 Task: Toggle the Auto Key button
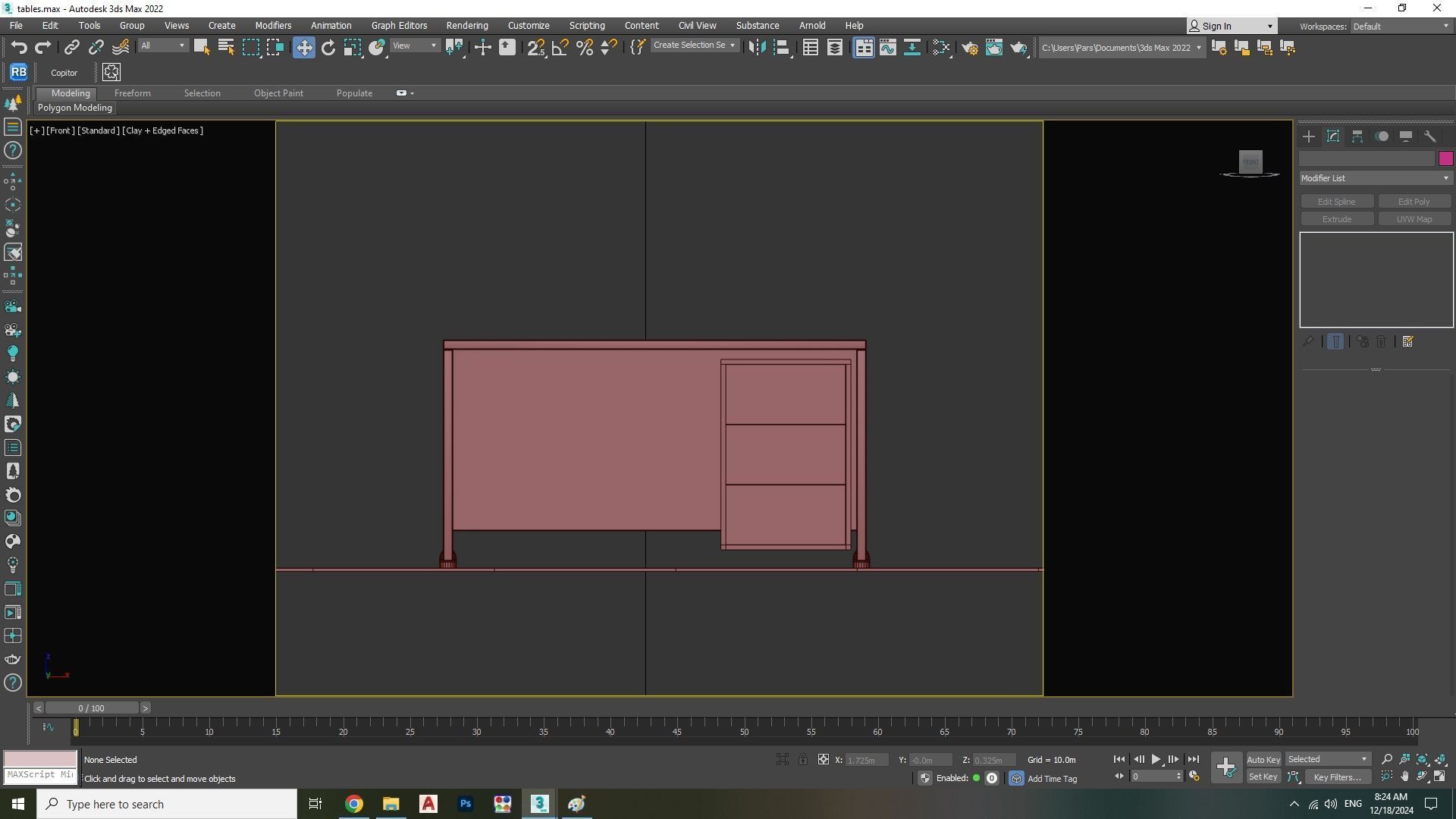click(1263, 759)
